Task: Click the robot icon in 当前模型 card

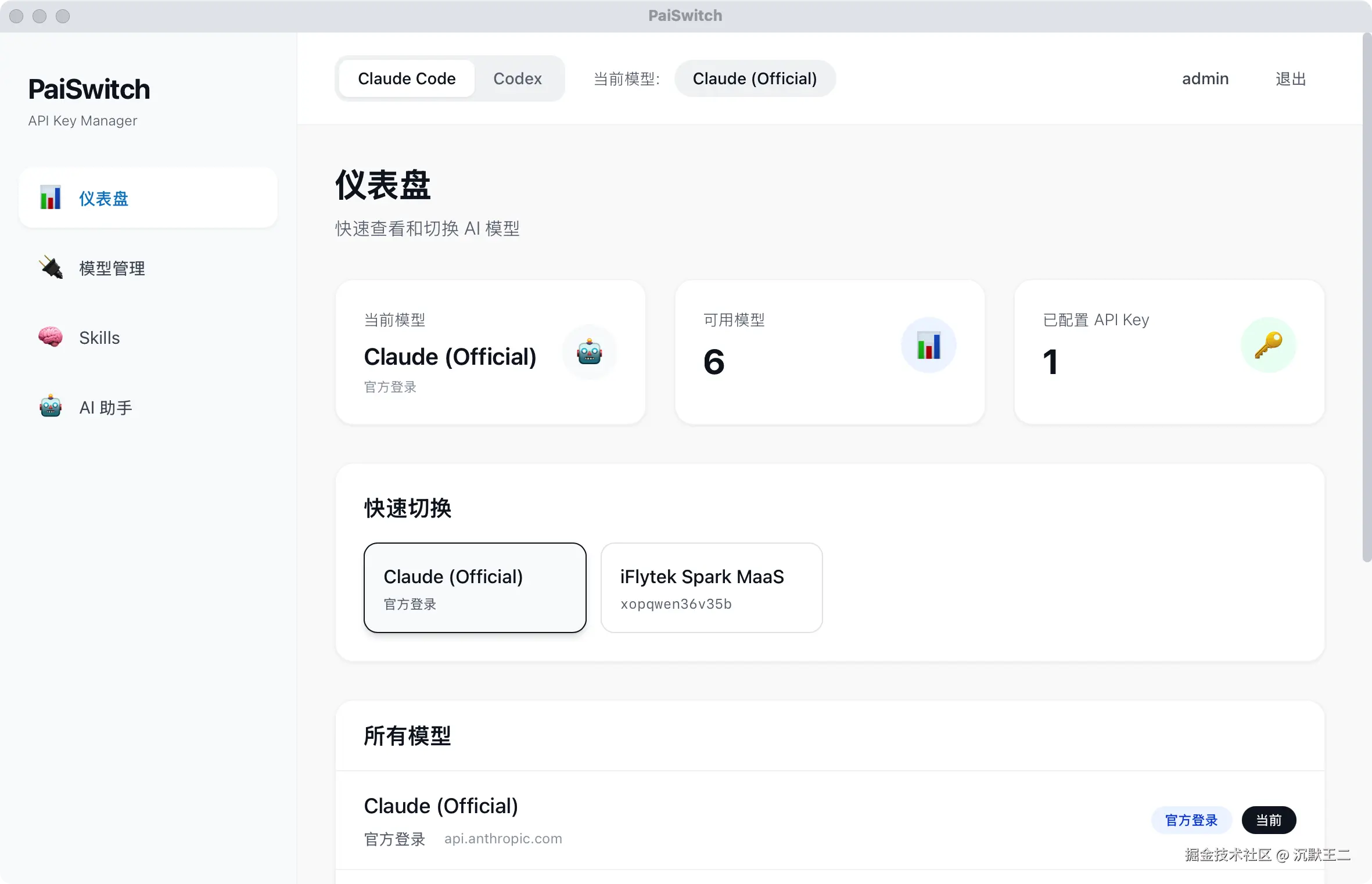Action: pyautogui.click(x=590, y=351)
